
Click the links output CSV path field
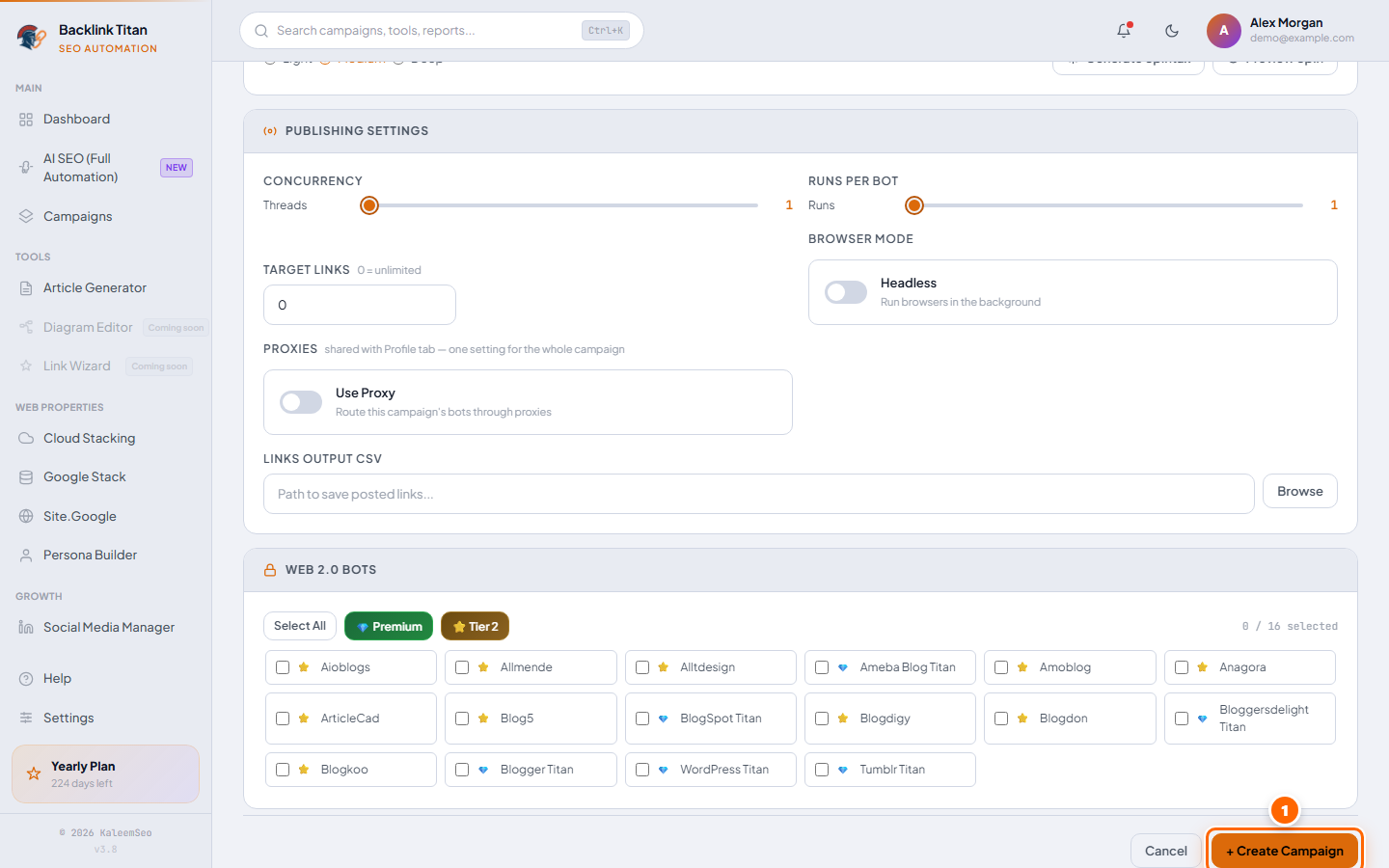click(x=759, y=494)
